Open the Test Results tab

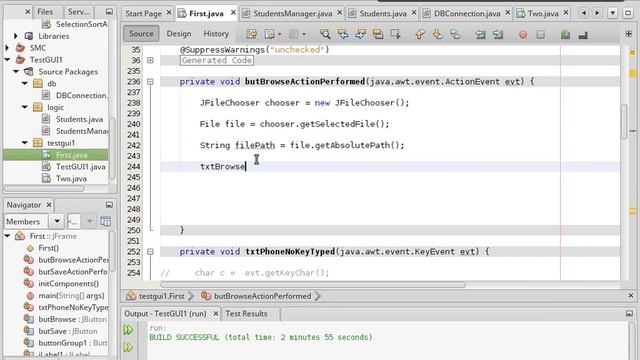[246, 313]
